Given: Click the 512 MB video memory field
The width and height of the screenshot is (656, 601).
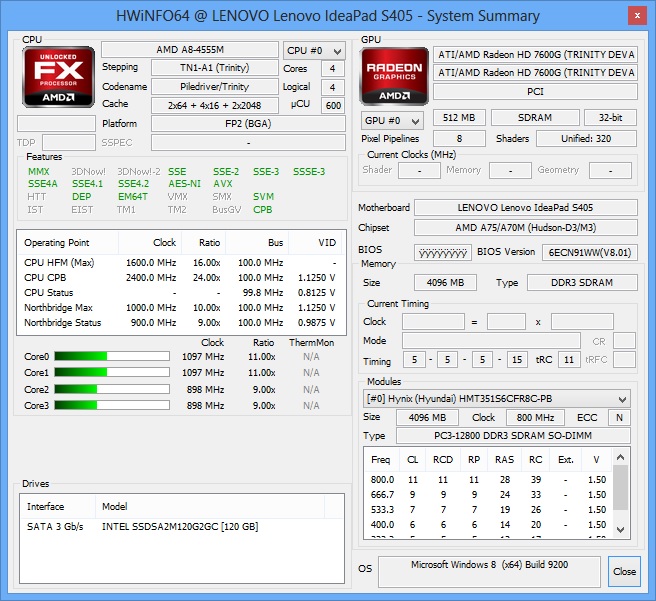Looking at the screenshot, I should tap(459, 118).
